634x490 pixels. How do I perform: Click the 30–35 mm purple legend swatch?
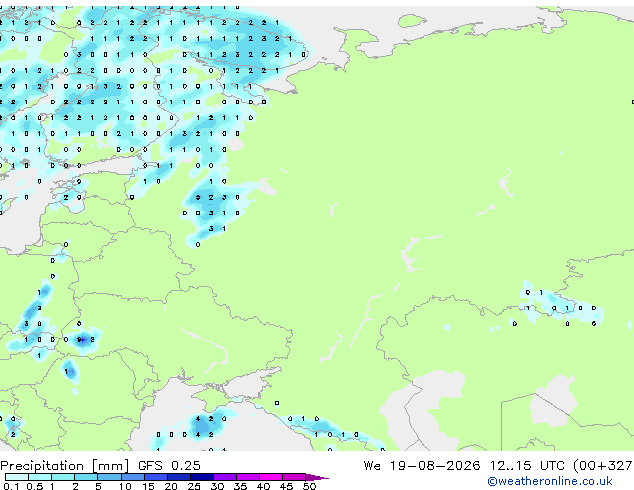pyautogui.click(x=224, y=477)
